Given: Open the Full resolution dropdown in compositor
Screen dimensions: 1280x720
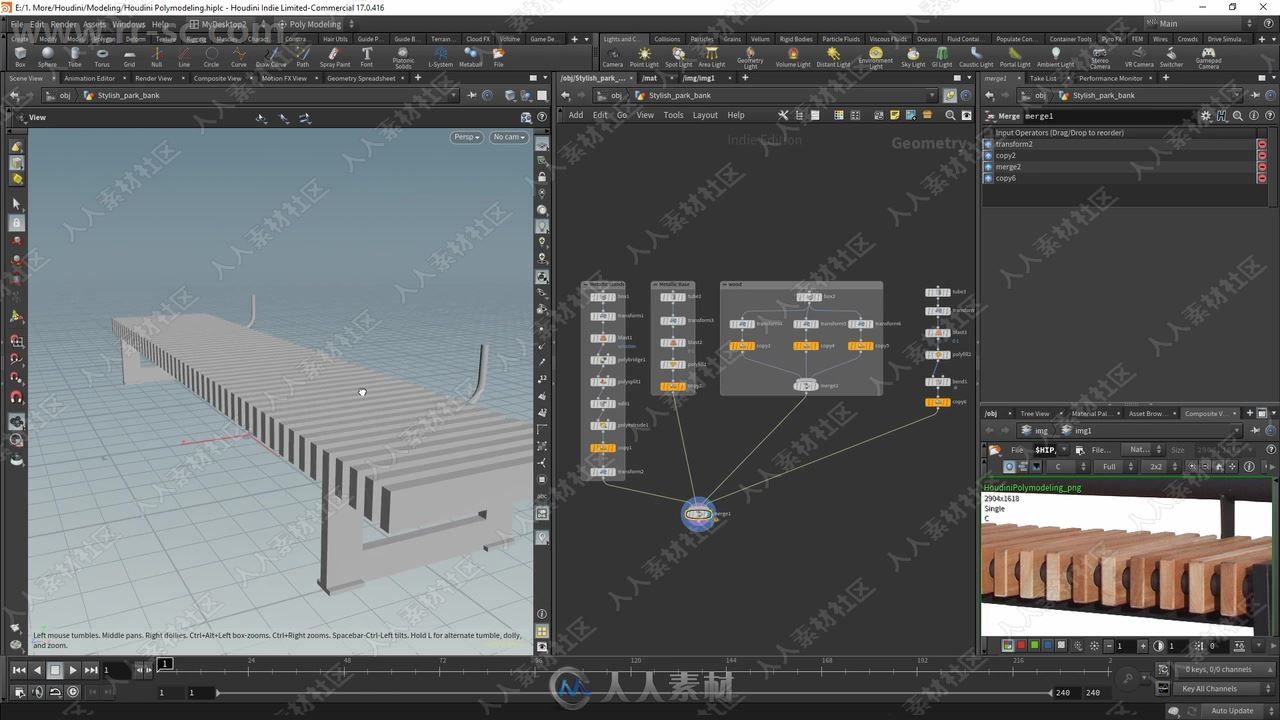Looking at the screenshot, I should coord(1115,467).
